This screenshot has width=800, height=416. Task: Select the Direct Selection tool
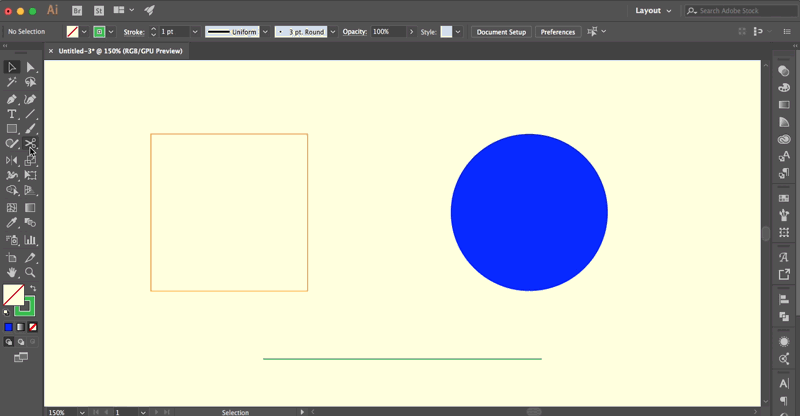30,67
